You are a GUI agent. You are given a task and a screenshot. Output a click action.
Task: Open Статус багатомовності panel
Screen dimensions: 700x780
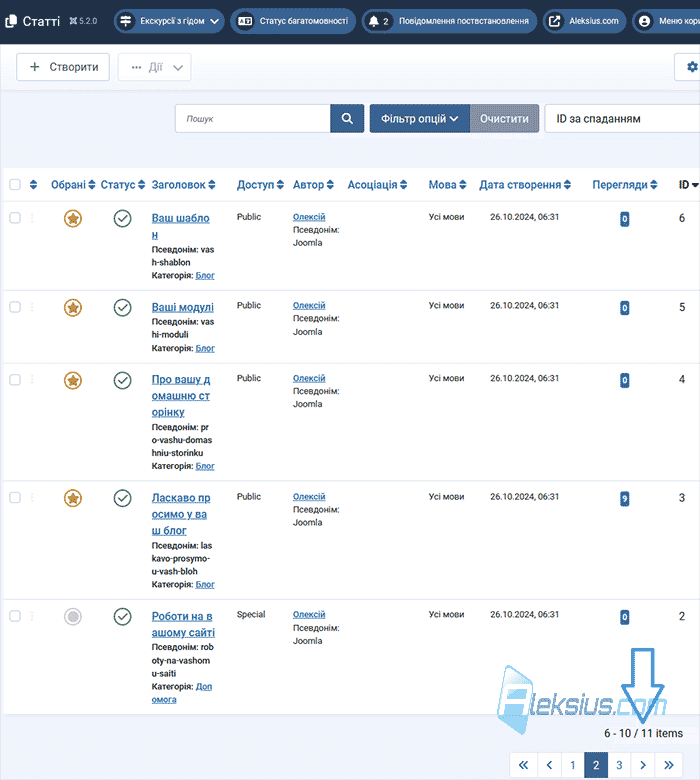point(293,21)
